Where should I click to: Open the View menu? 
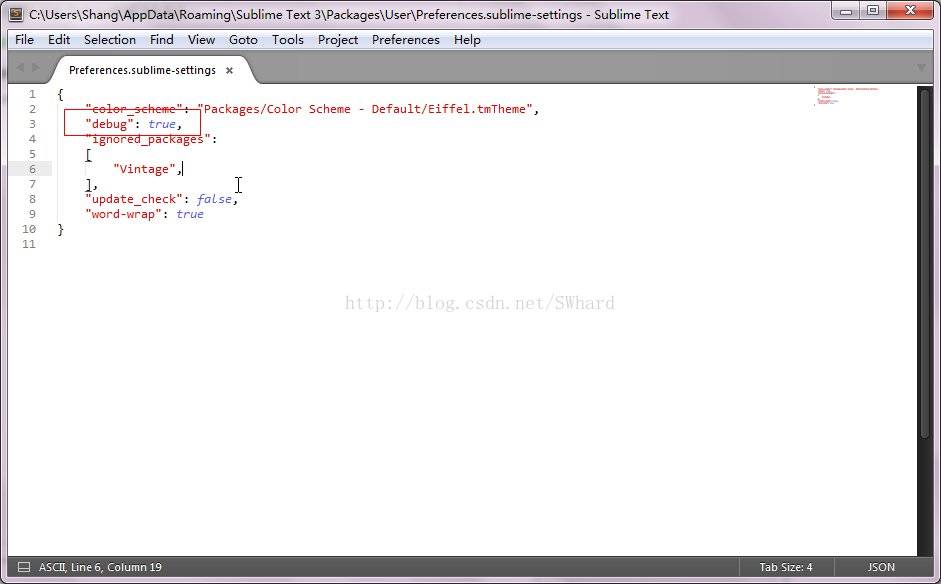pos(201,40)
